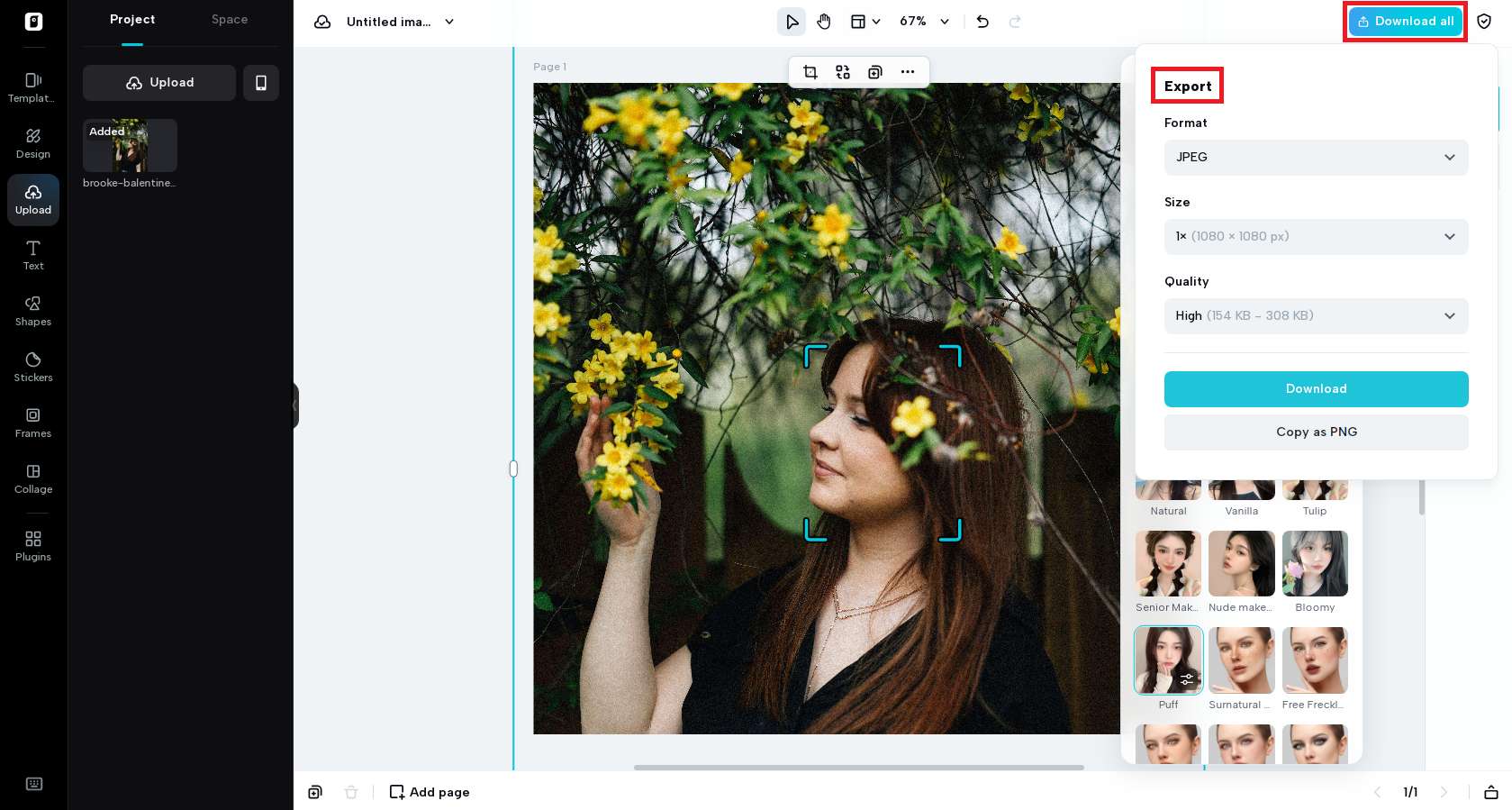Screen dimensions: 1512x810
Task: Open the Quality High dropdown
Action: coord(1316,316)
